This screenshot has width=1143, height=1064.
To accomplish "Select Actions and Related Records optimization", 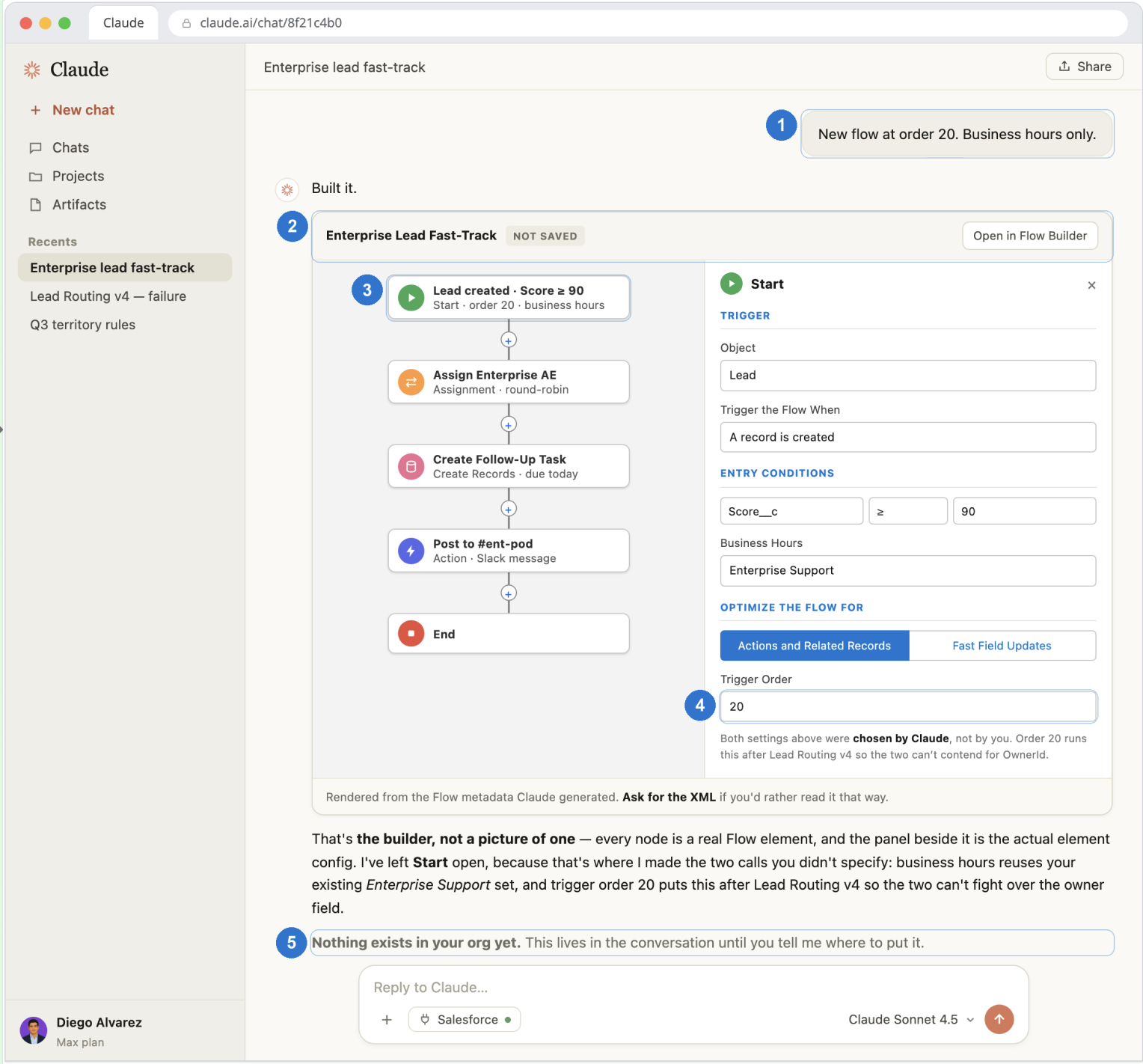I will [815, 646].
